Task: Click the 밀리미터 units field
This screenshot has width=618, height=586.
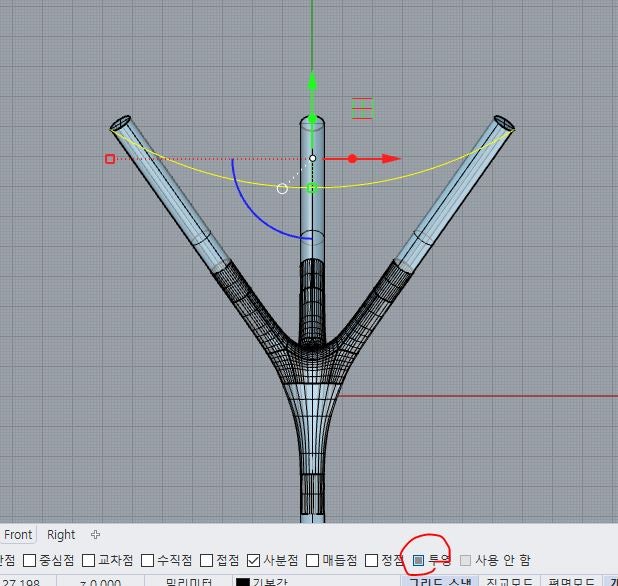Action: [181, 582]
